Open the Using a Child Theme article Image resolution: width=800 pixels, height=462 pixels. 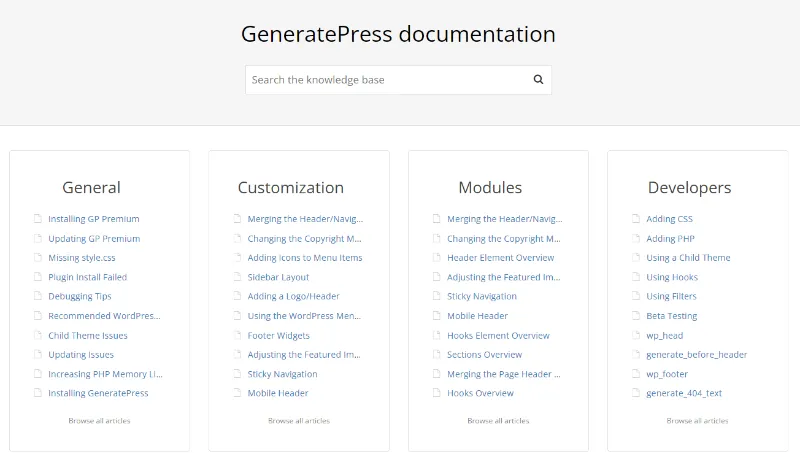[688, 258]
